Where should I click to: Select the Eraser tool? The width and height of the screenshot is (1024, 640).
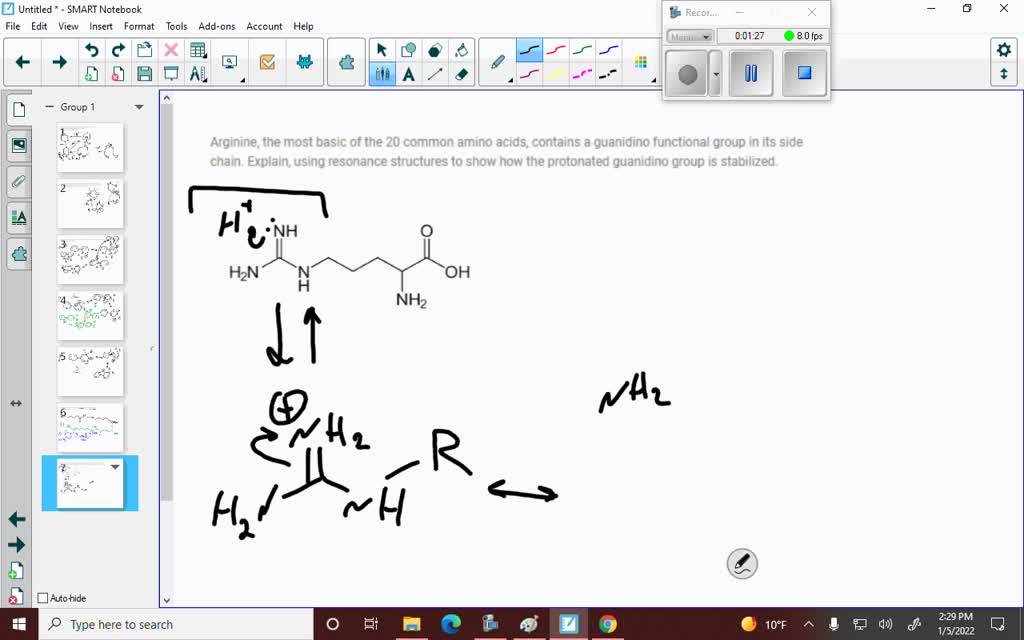coord(461,75)
